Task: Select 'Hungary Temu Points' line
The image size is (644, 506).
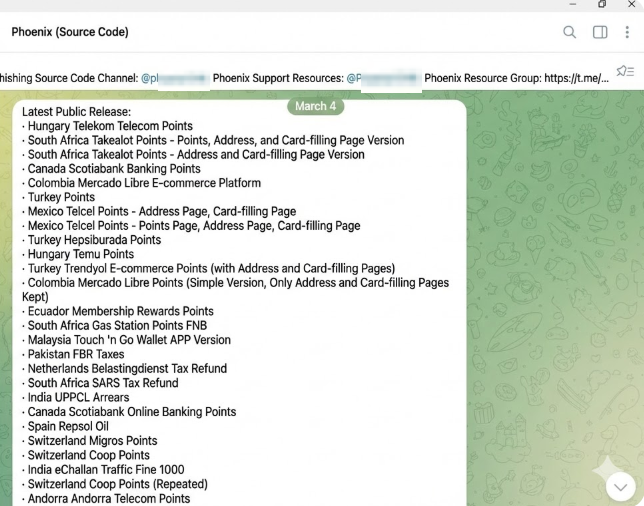Action: point(78,254)
